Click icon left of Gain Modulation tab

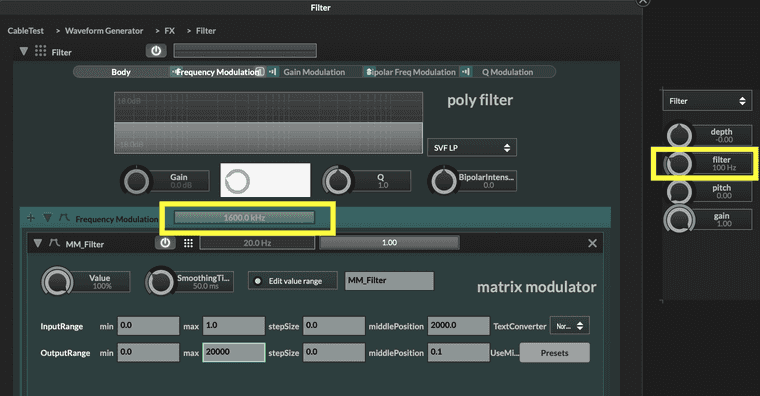pyautogui.click(x=273, y=72)
